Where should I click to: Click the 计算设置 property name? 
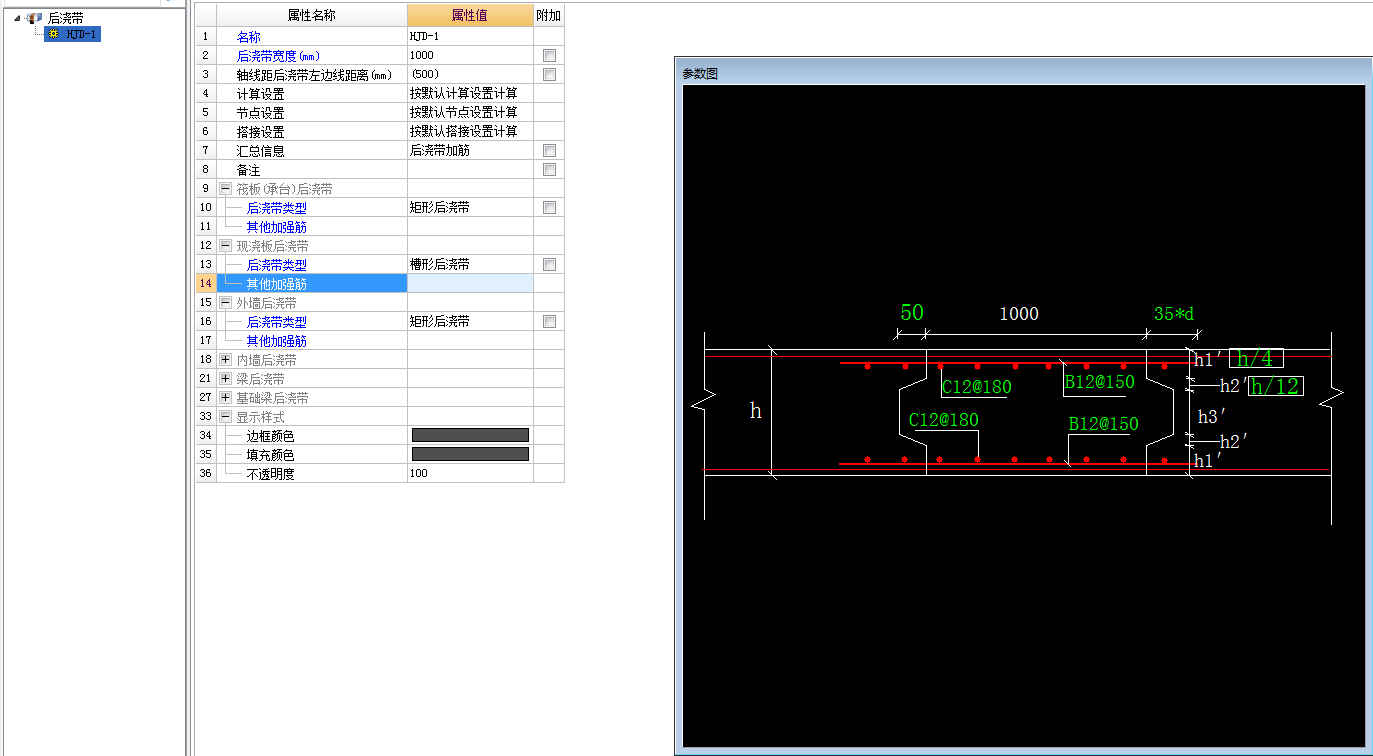pos(260,94)
